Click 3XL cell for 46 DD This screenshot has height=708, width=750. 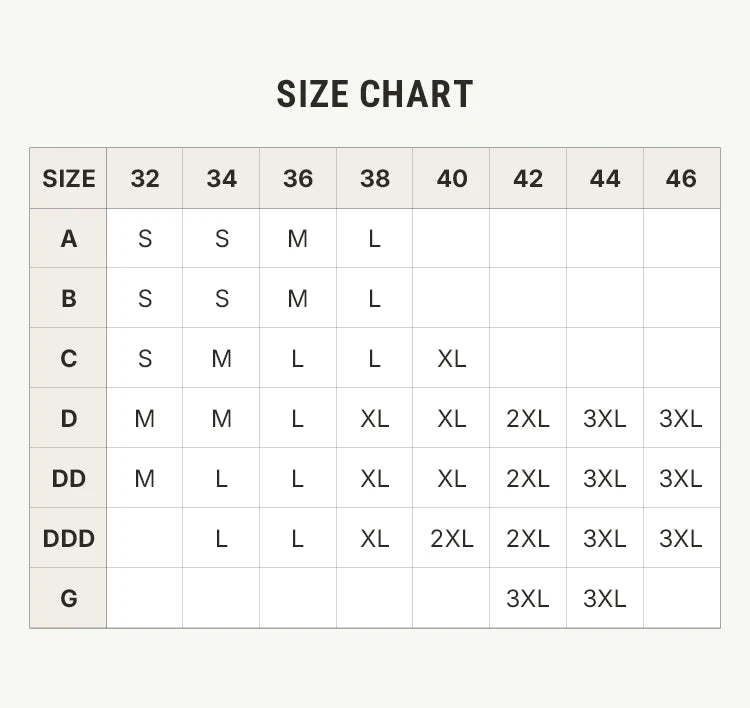[x=682, y=478]
